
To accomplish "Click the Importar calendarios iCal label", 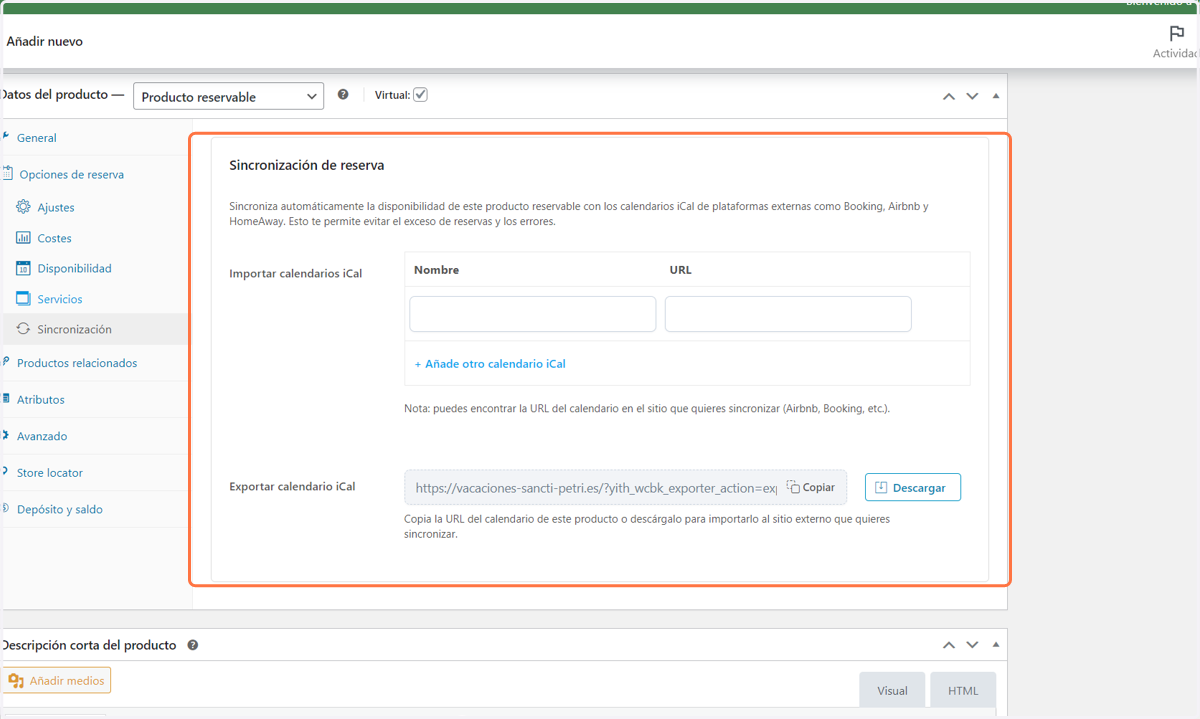I will pos(296,273).
